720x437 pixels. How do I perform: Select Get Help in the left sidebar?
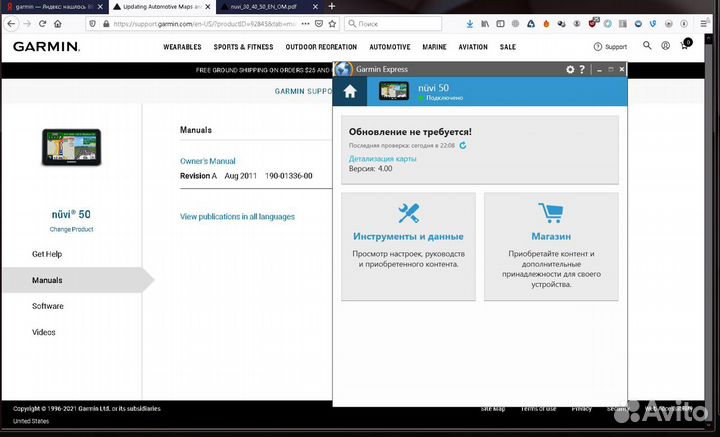(47, 254)
